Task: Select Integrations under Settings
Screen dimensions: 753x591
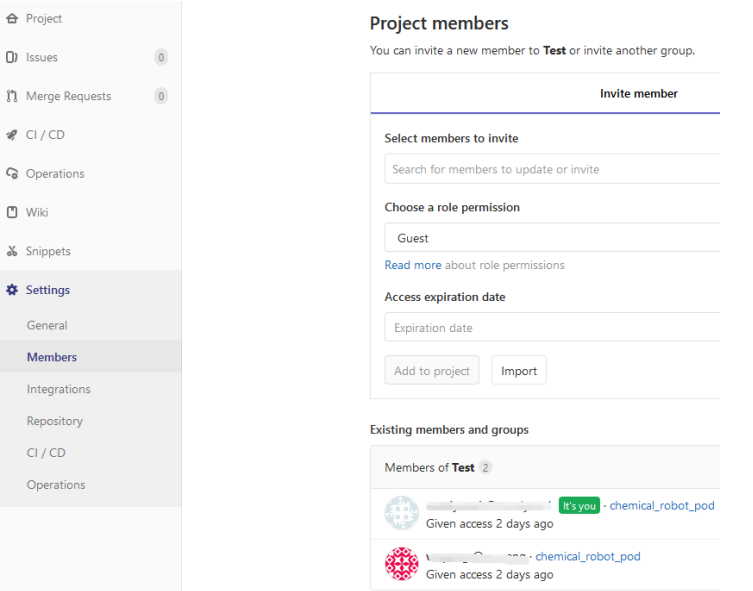Action: pyautogui.click(x=58, y=389)
